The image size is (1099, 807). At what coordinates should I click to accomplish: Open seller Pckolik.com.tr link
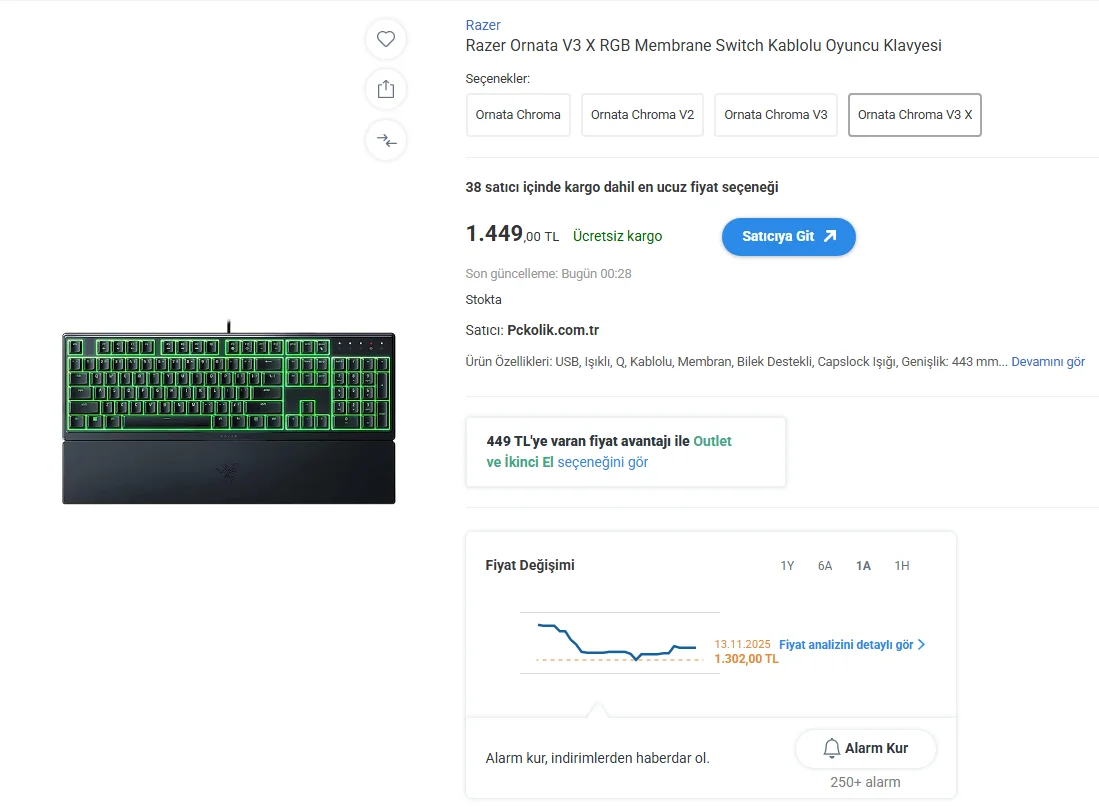[553, 330]
